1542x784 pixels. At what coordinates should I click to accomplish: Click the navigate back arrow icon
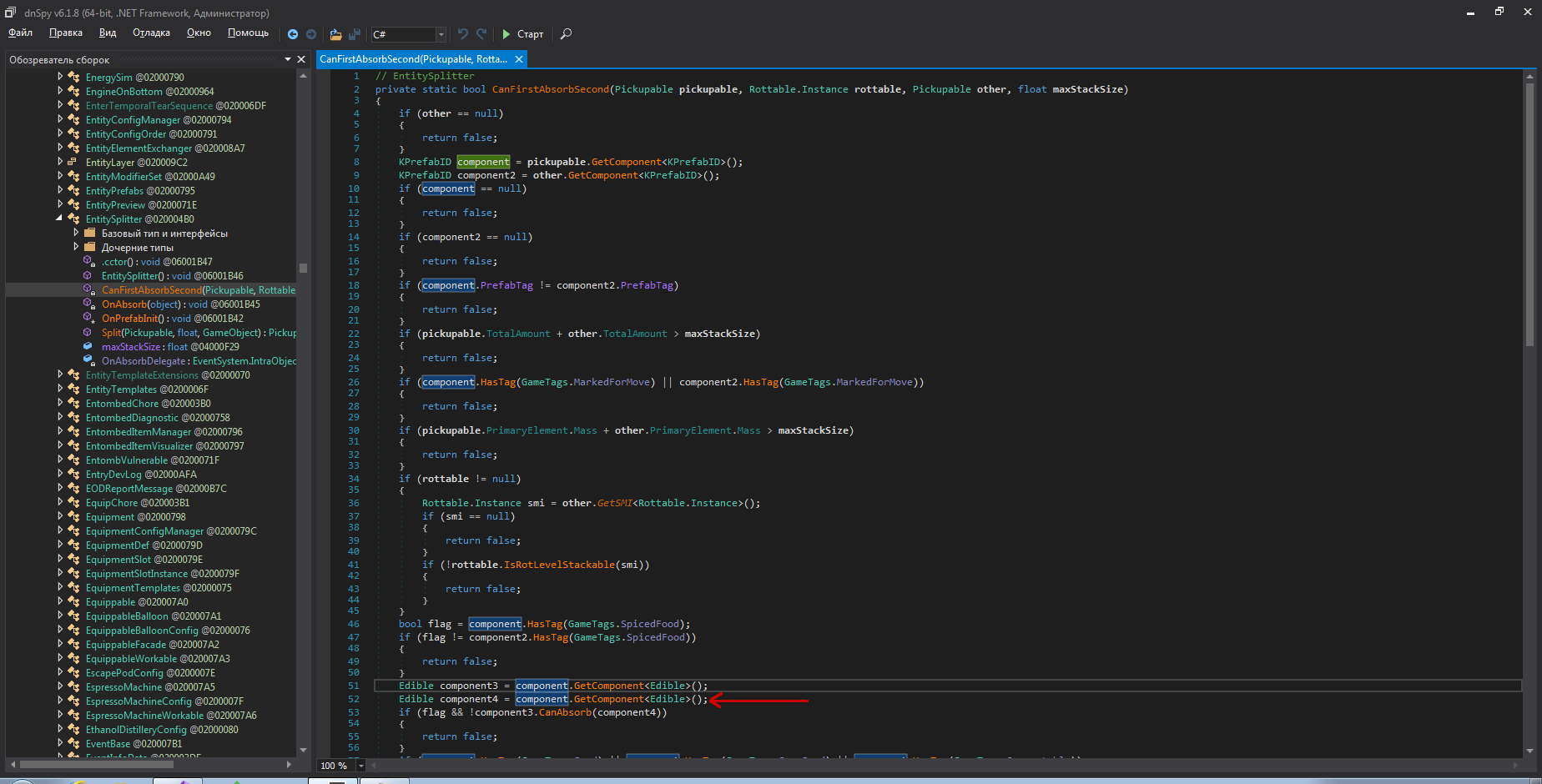pyautogui.click(x=293, y=34)
